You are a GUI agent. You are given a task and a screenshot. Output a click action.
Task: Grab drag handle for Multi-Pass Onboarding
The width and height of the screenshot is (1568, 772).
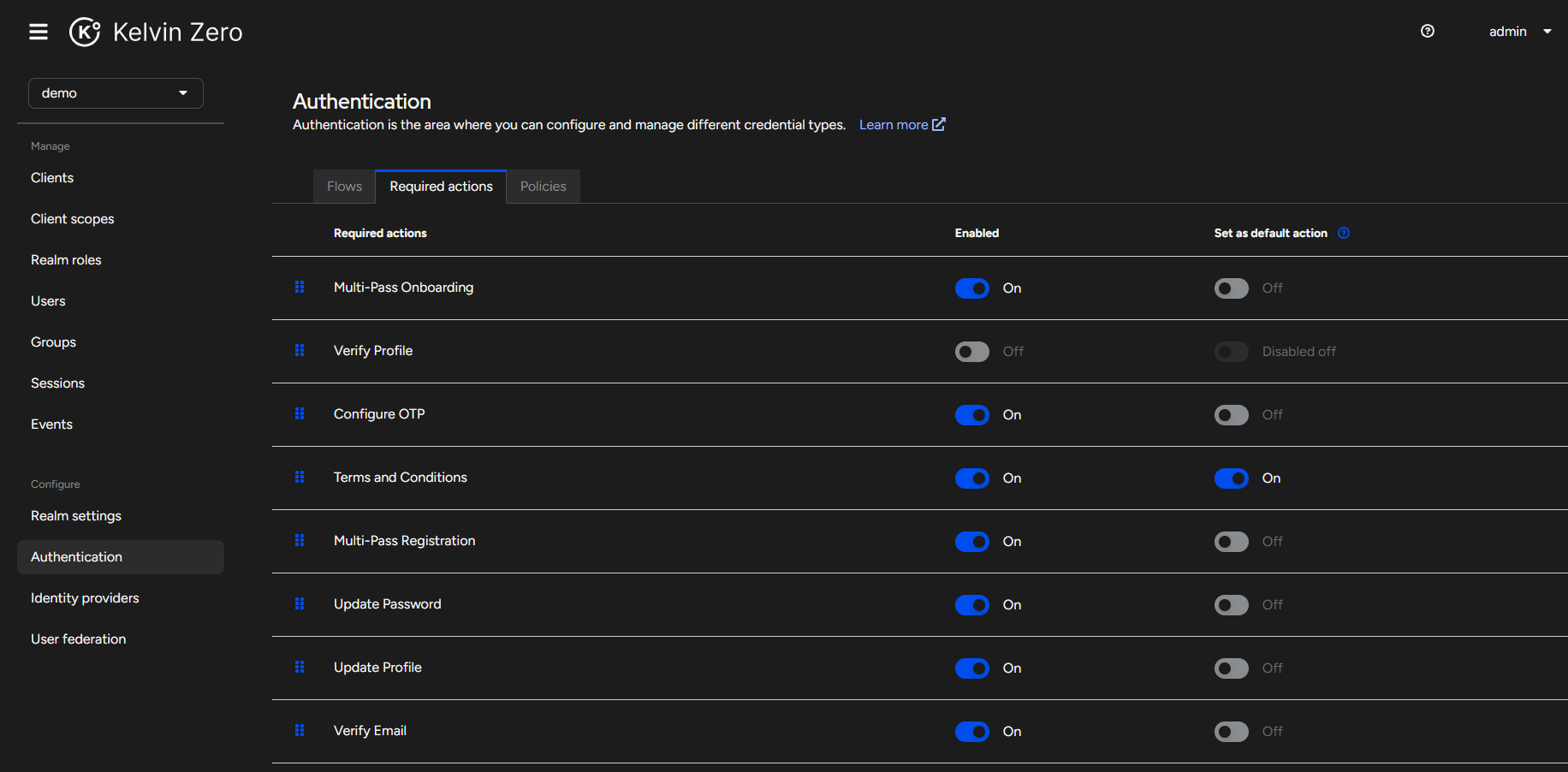pyautogui.click(x=300, y=288)
